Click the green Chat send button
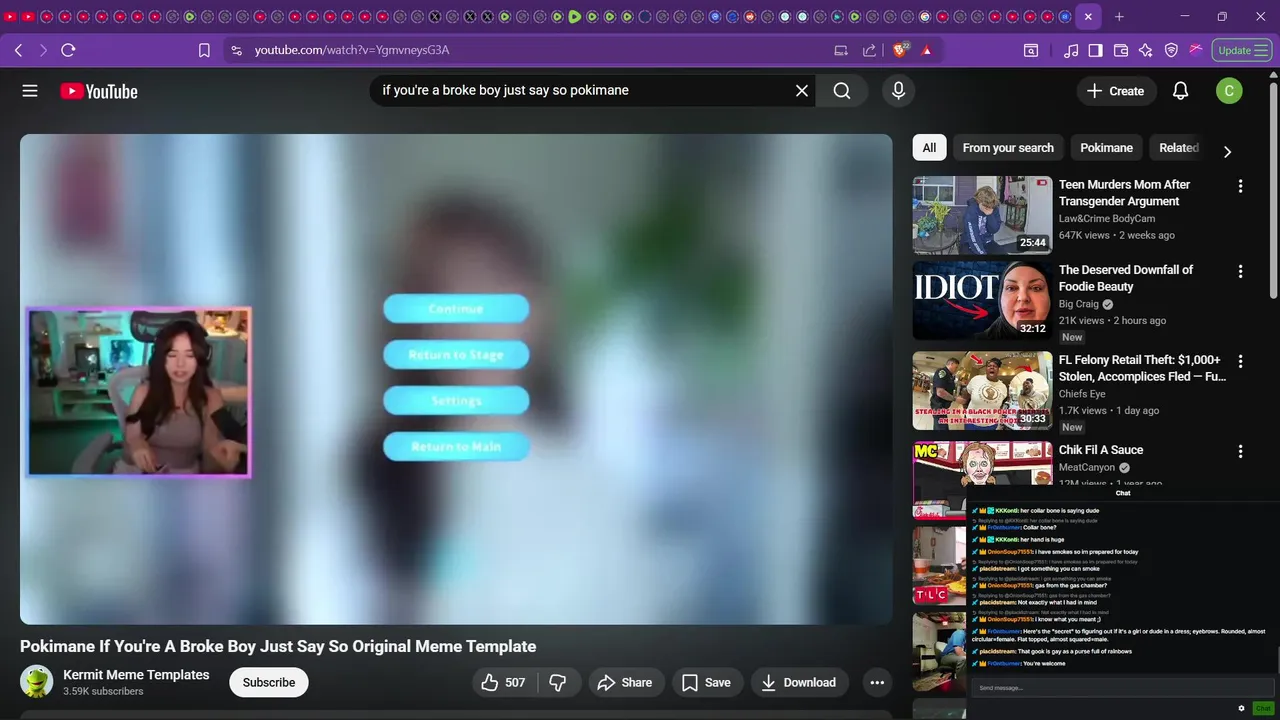1280x720 pixels. point(1262,708)
